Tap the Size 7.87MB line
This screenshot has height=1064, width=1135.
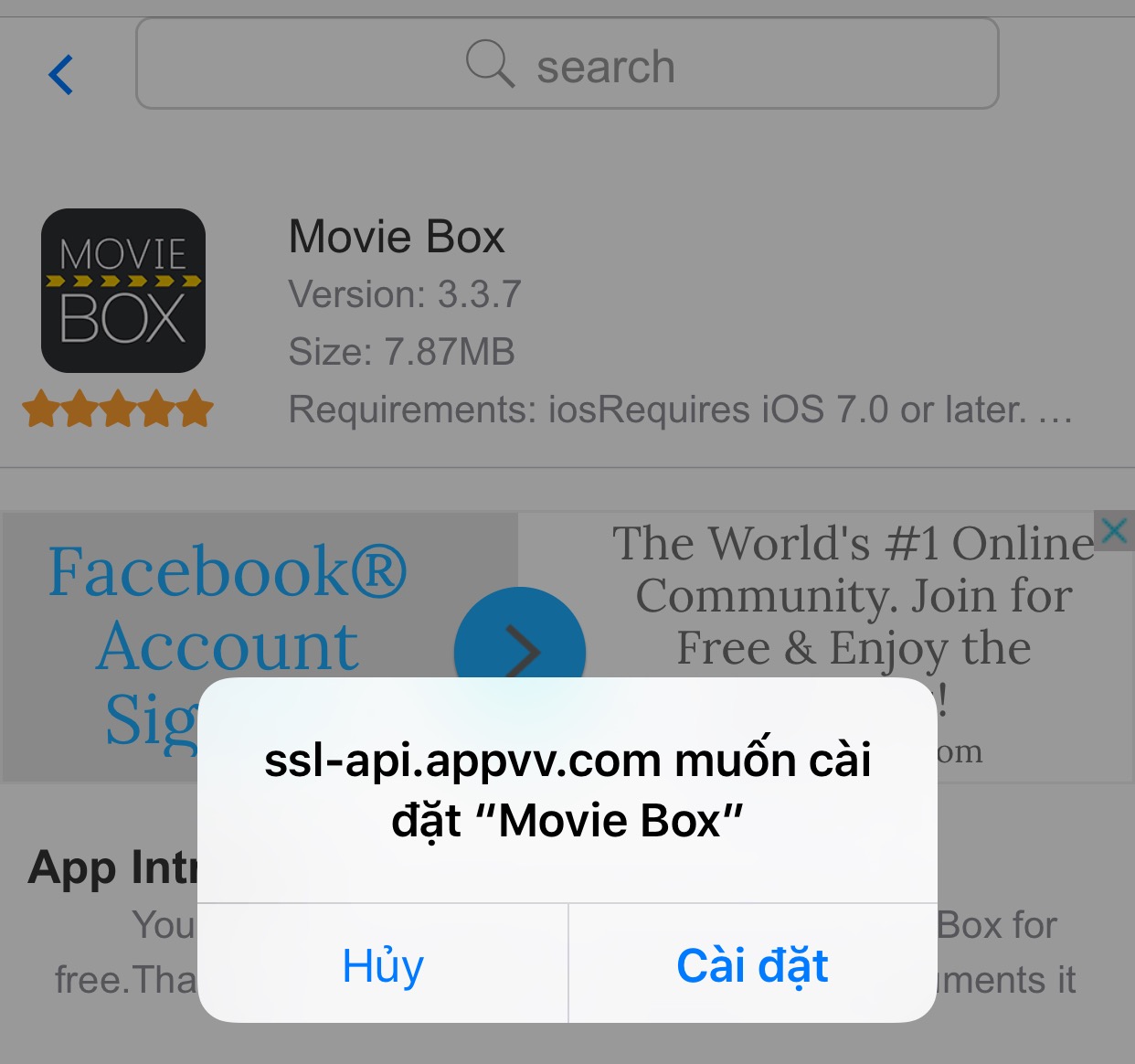coord(402,352)
